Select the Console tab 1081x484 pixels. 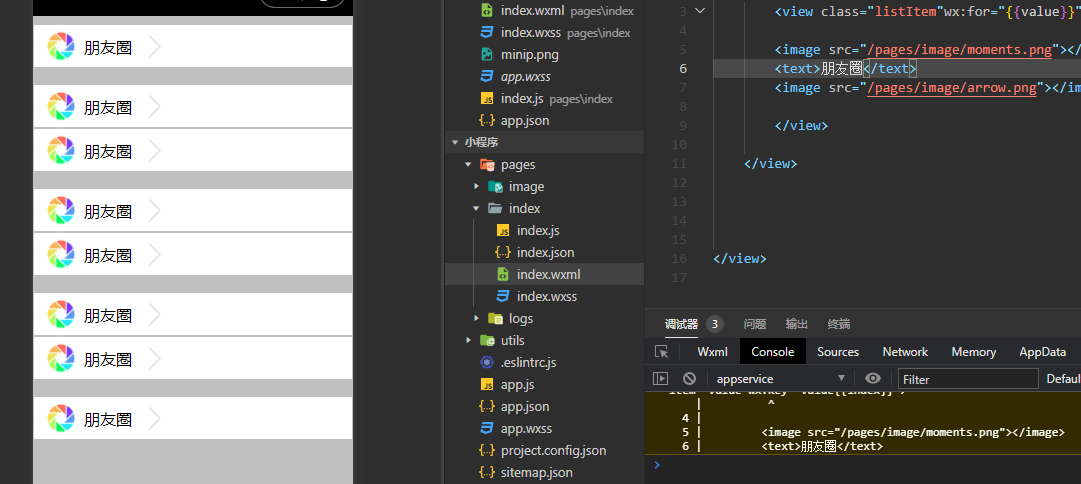773,352
